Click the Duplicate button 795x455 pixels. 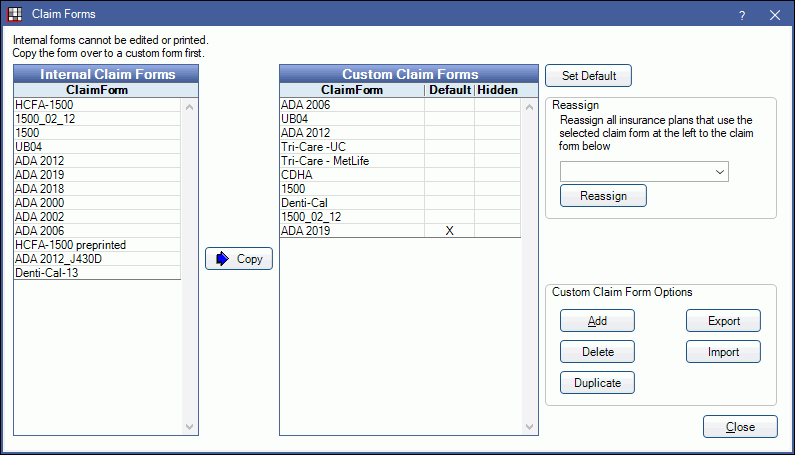click(x=597, y=382)
